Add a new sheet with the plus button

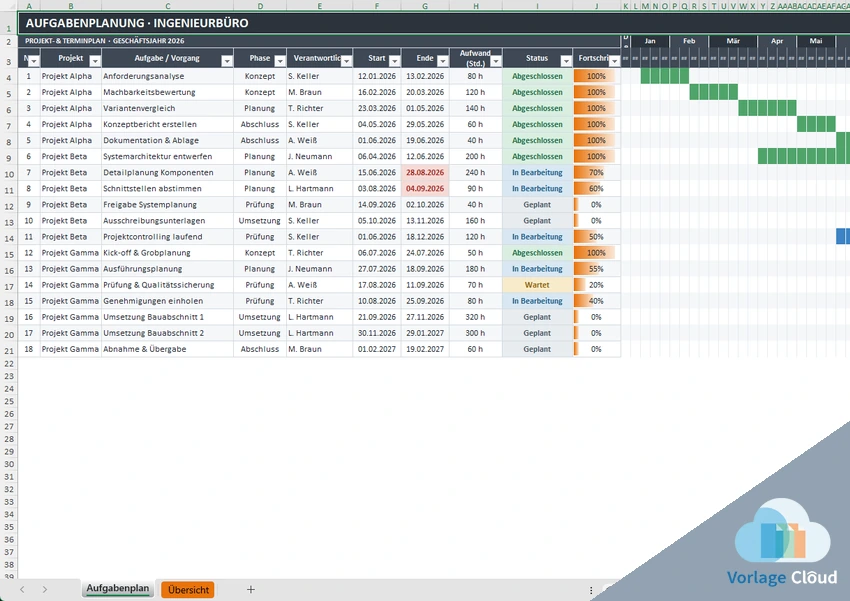(x=250, y=590)
